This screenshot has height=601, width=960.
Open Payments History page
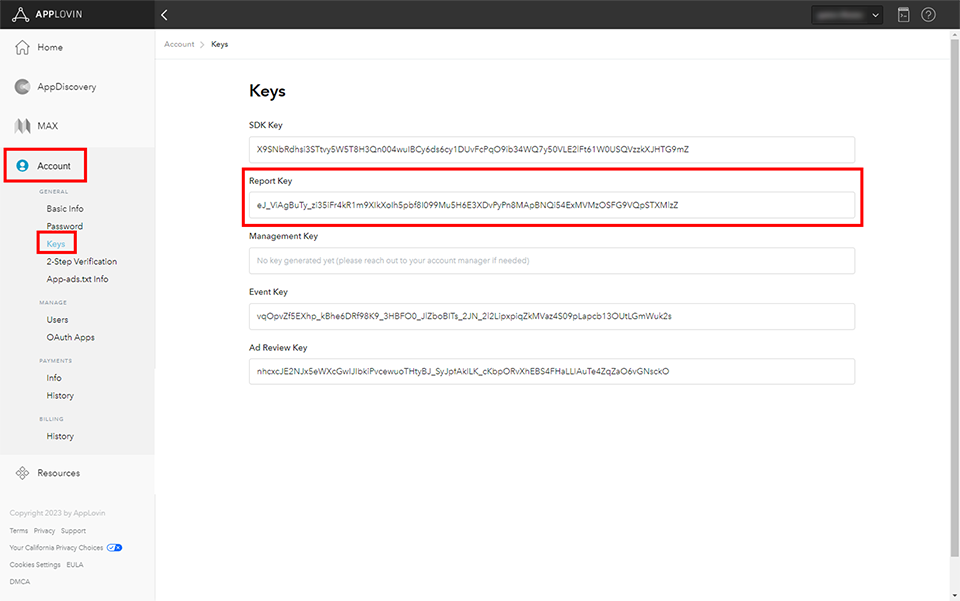point(60,396)
